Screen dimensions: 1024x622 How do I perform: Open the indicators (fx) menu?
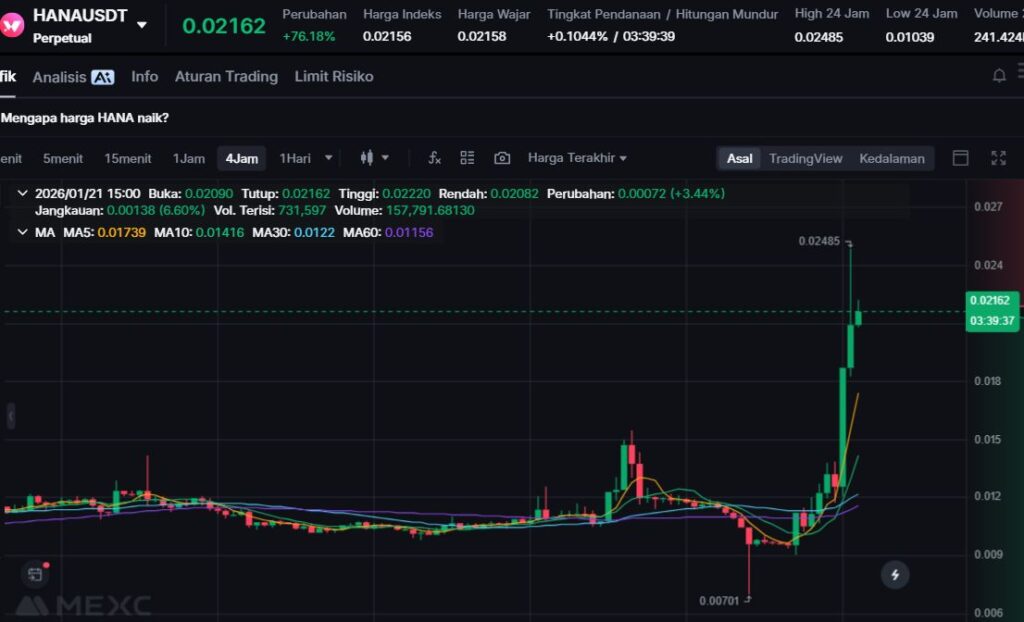click(x=434, y=158)
